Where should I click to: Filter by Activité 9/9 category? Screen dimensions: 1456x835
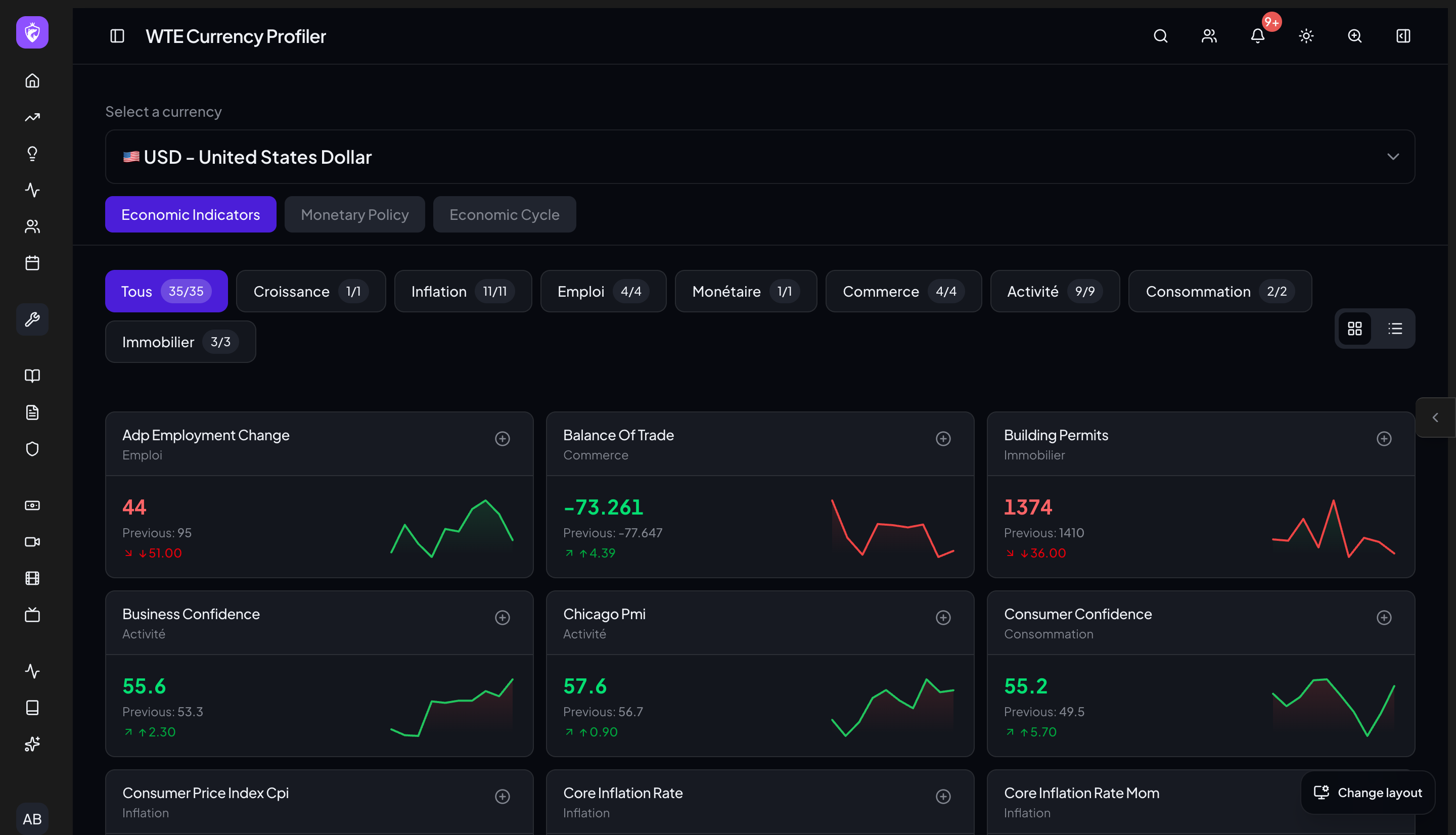(x=1055, y=291)
